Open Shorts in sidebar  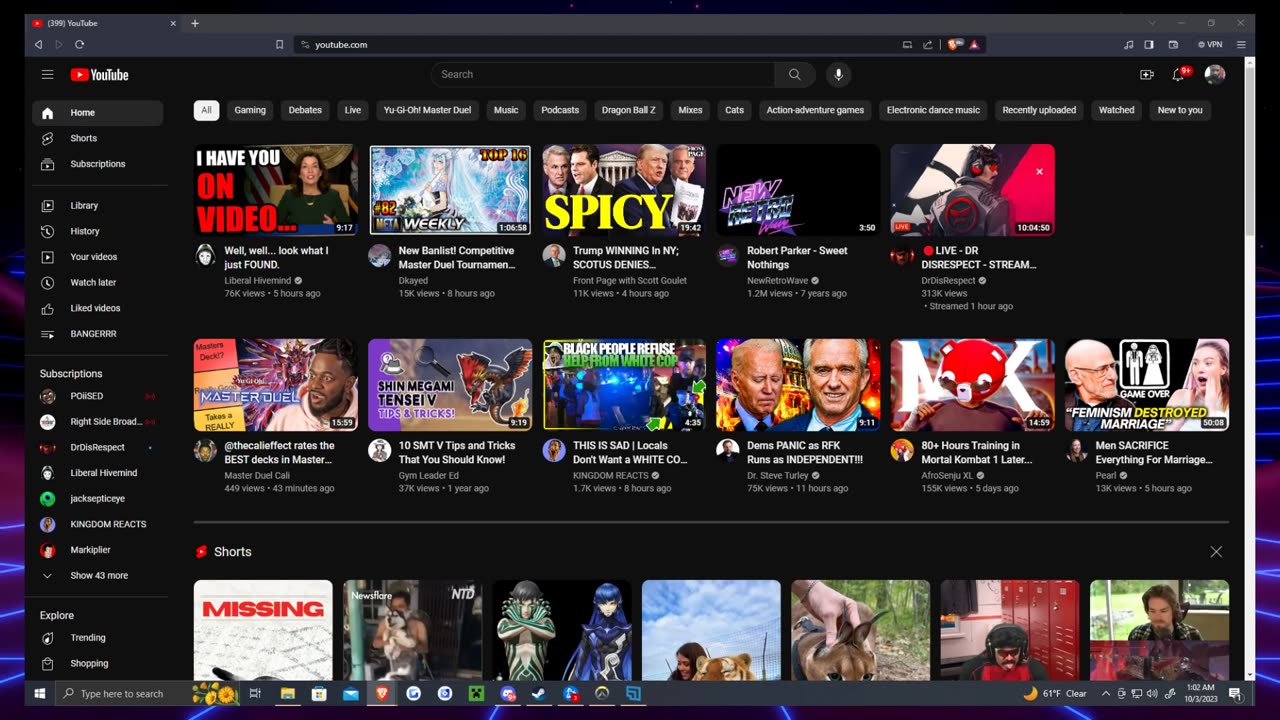(97, 138)
